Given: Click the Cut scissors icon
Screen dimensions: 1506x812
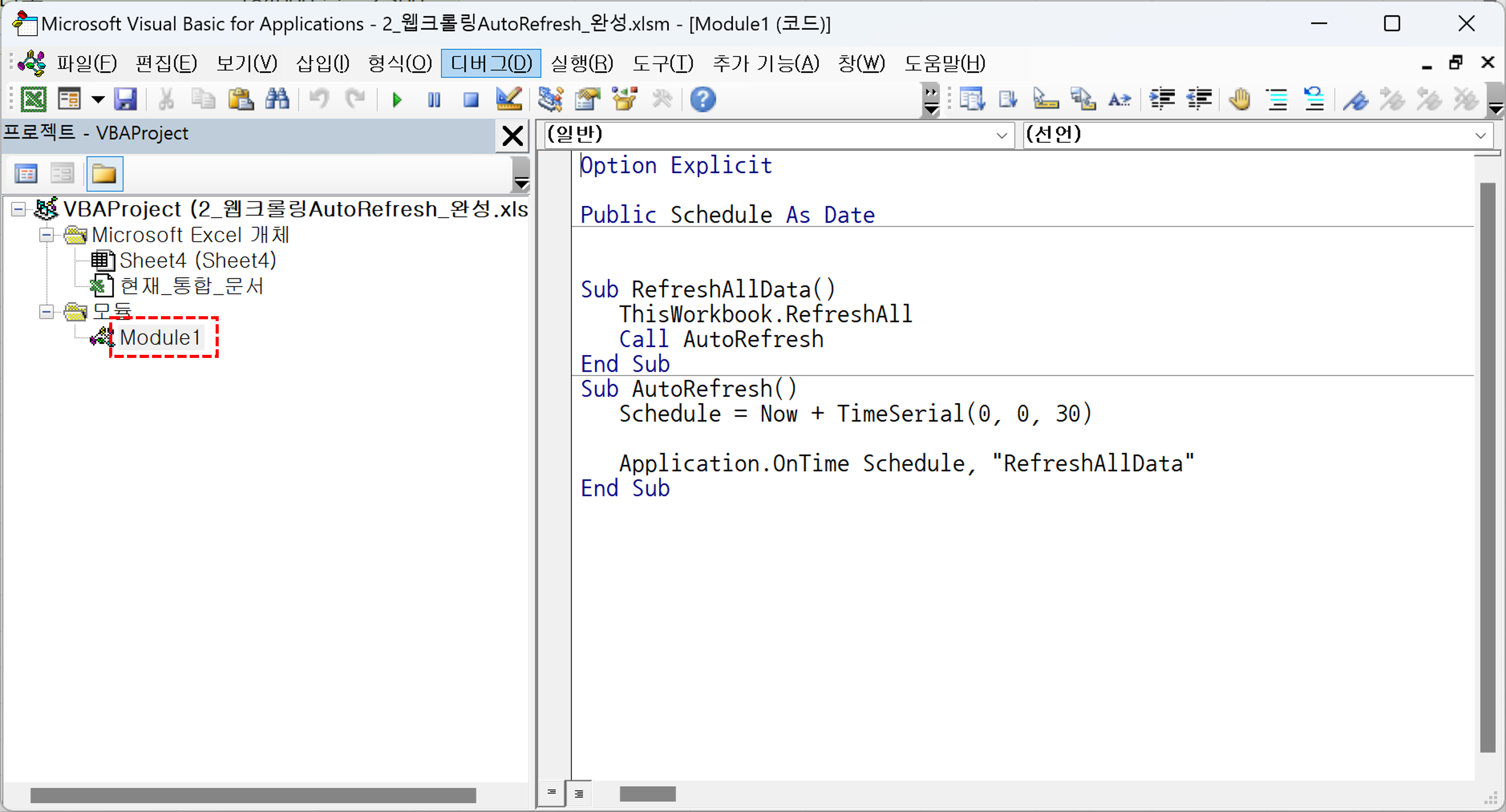Looking at the screenshot, I should (166, 99).
